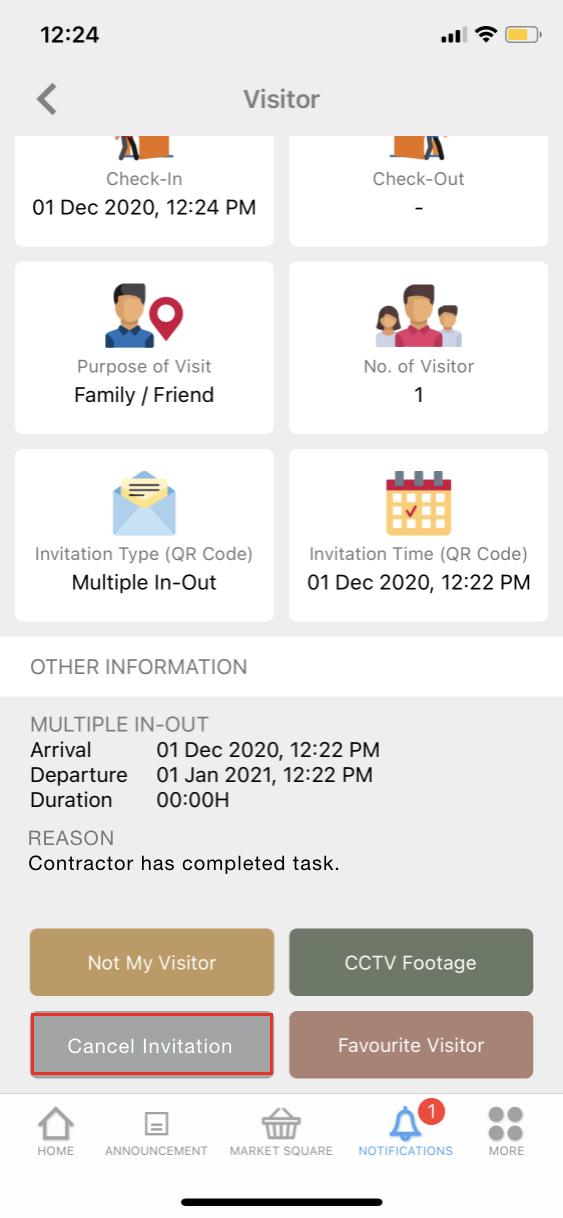This screenshot has width=563, height=1218.
Task: View the CCTV Footage
Action: click(411, 962)
